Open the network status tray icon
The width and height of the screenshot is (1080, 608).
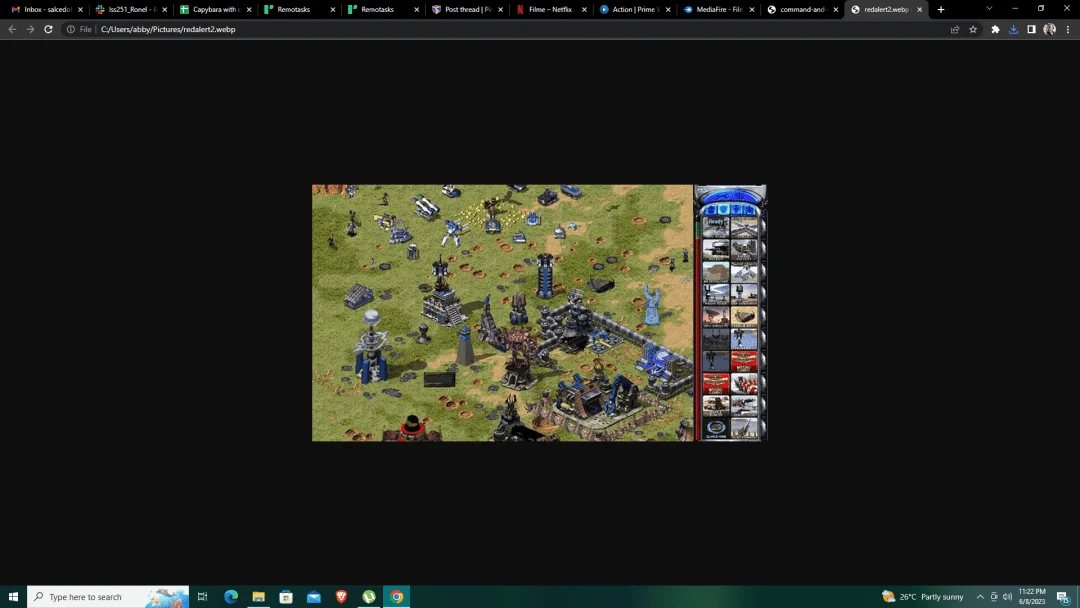(x=994, y=597)
